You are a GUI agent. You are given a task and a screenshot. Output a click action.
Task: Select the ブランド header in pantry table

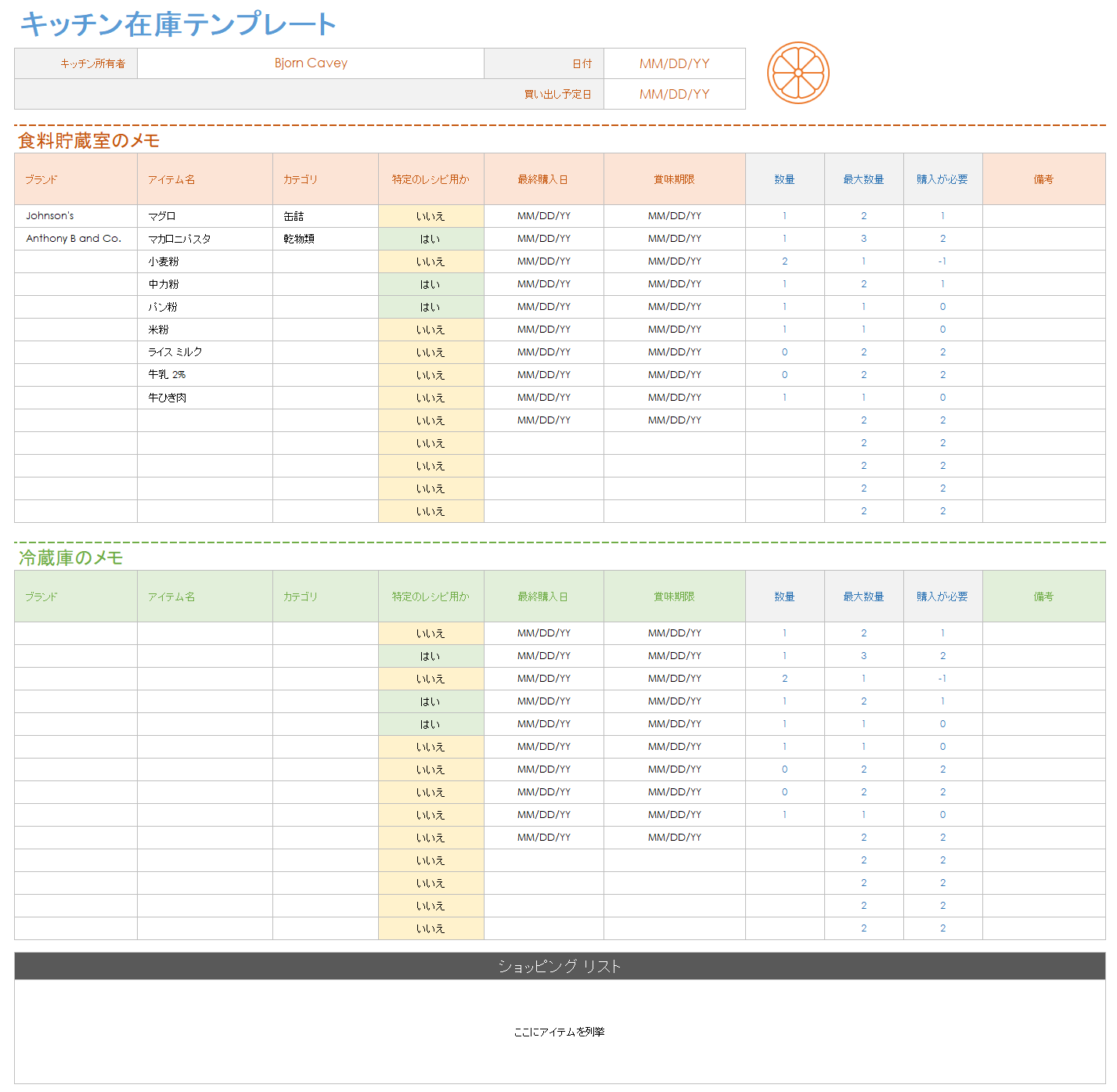point(76,179)
